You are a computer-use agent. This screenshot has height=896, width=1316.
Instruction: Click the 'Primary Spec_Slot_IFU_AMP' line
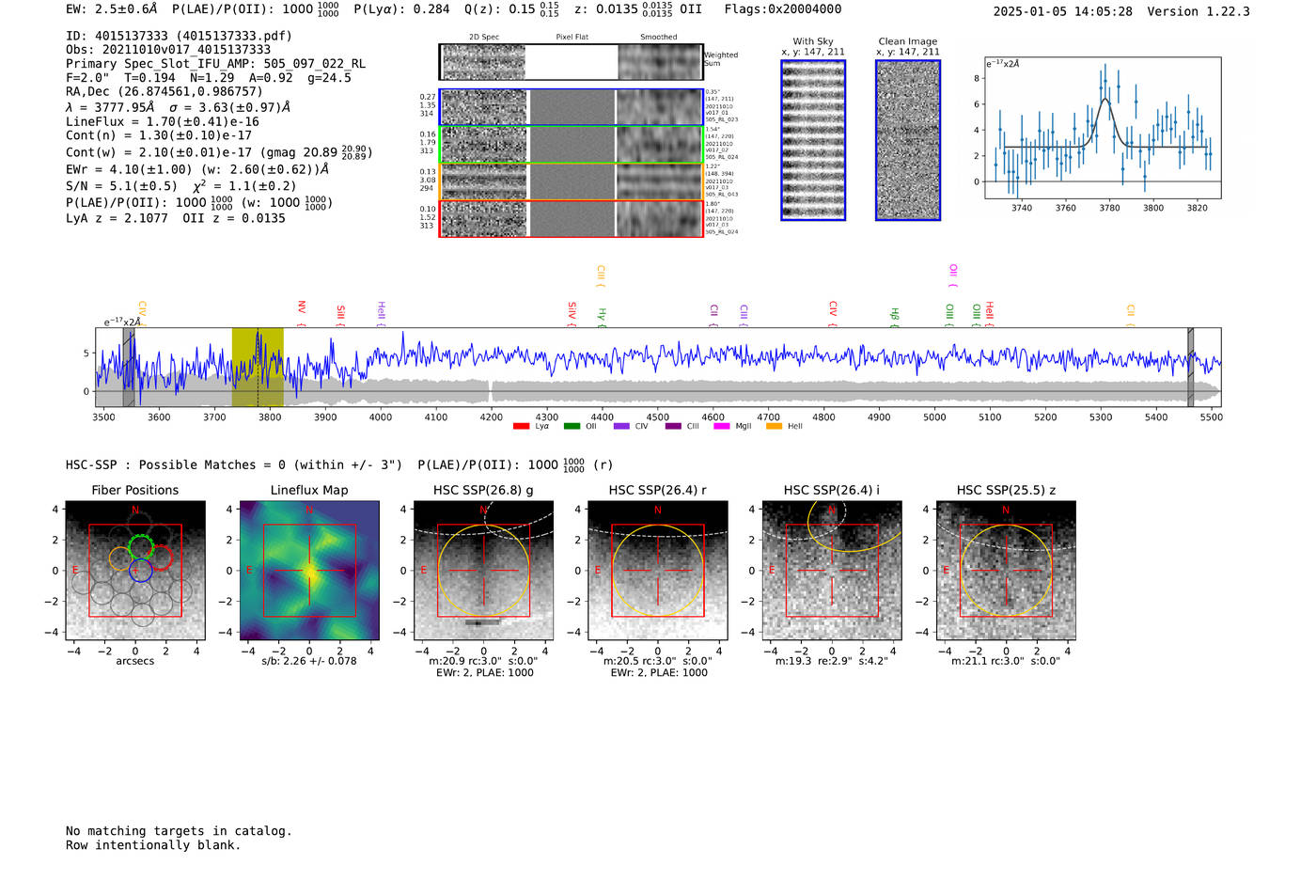click(x=215, y=64)
